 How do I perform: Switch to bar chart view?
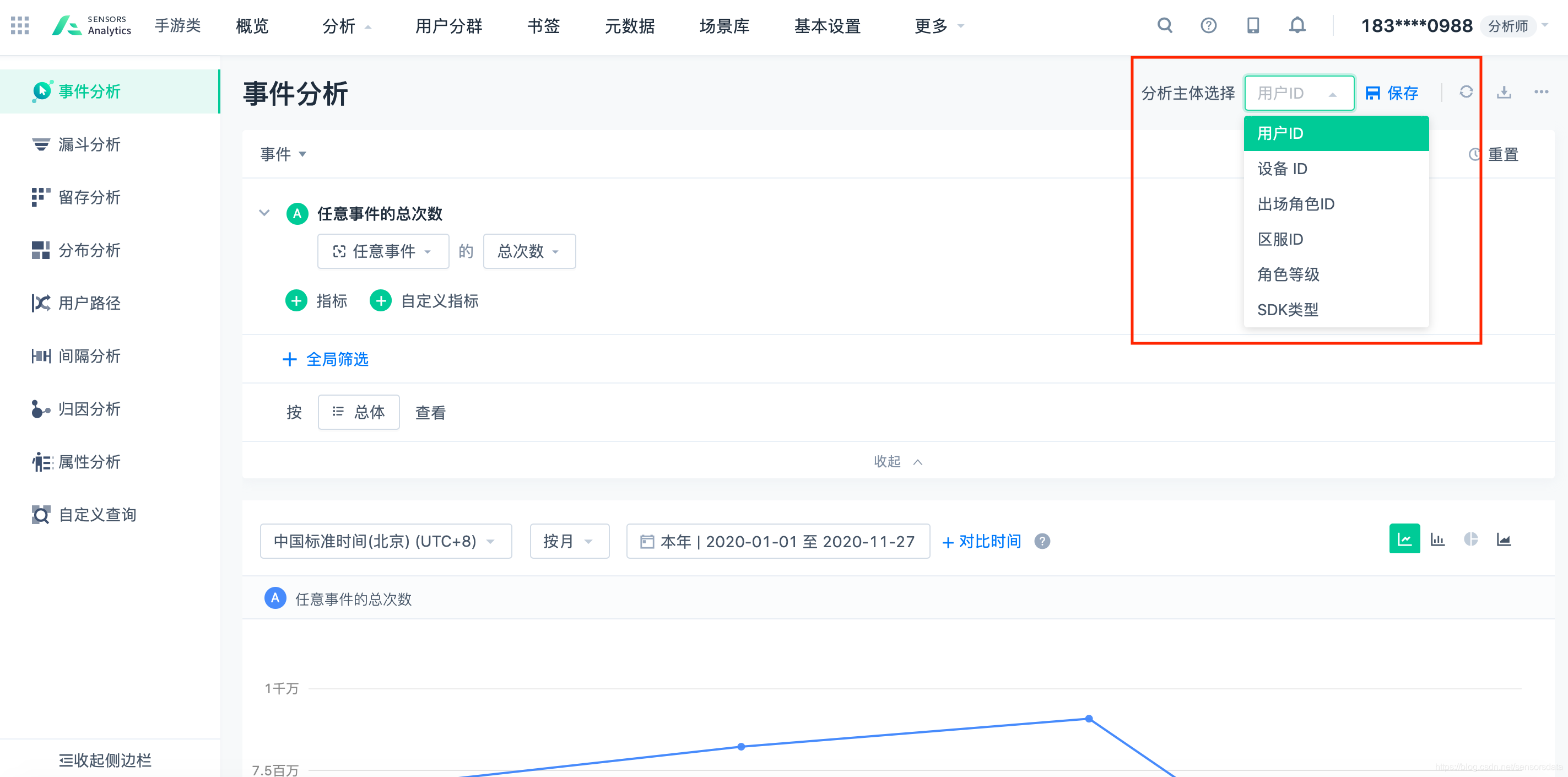(1438, 539)
